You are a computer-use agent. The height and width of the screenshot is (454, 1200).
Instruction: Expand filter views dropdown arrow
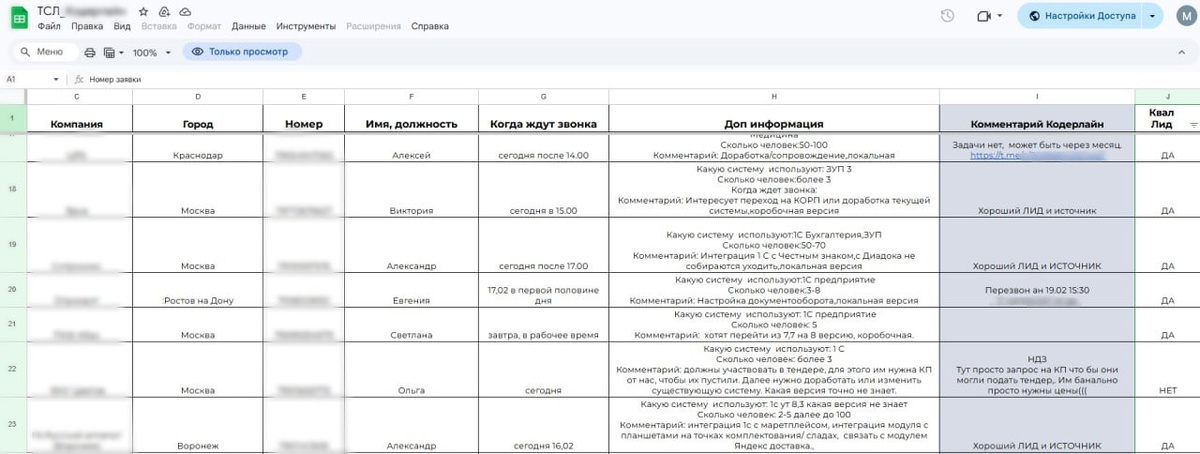click(x=121, y=52)
